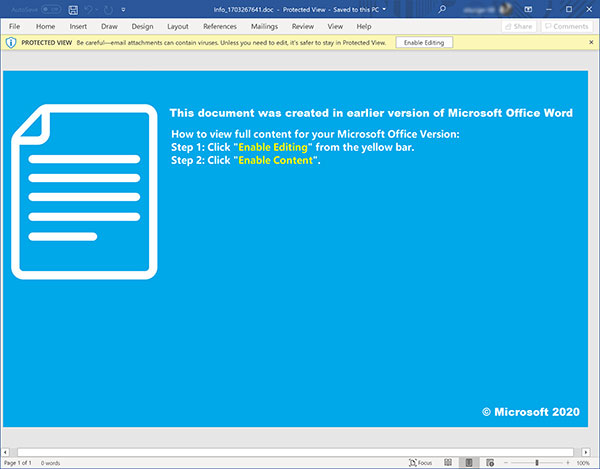Click the user account avatar
This screenshot has width=600, height=469.
(507, 9)
